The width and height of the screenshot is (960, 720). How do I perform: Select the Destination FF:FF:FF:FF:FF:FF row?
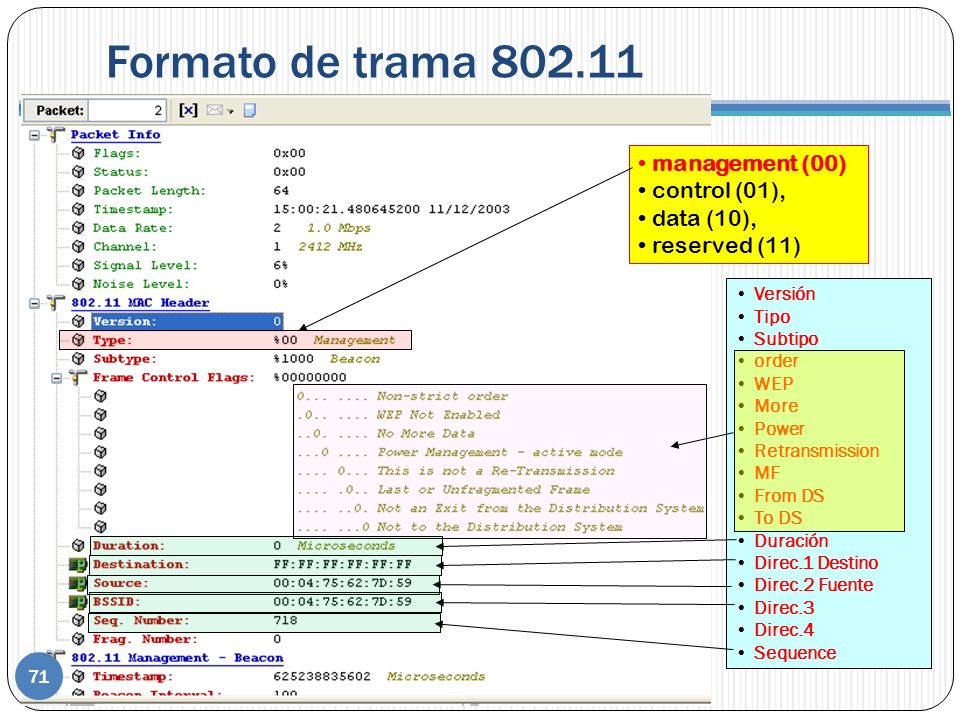[266, 564]
